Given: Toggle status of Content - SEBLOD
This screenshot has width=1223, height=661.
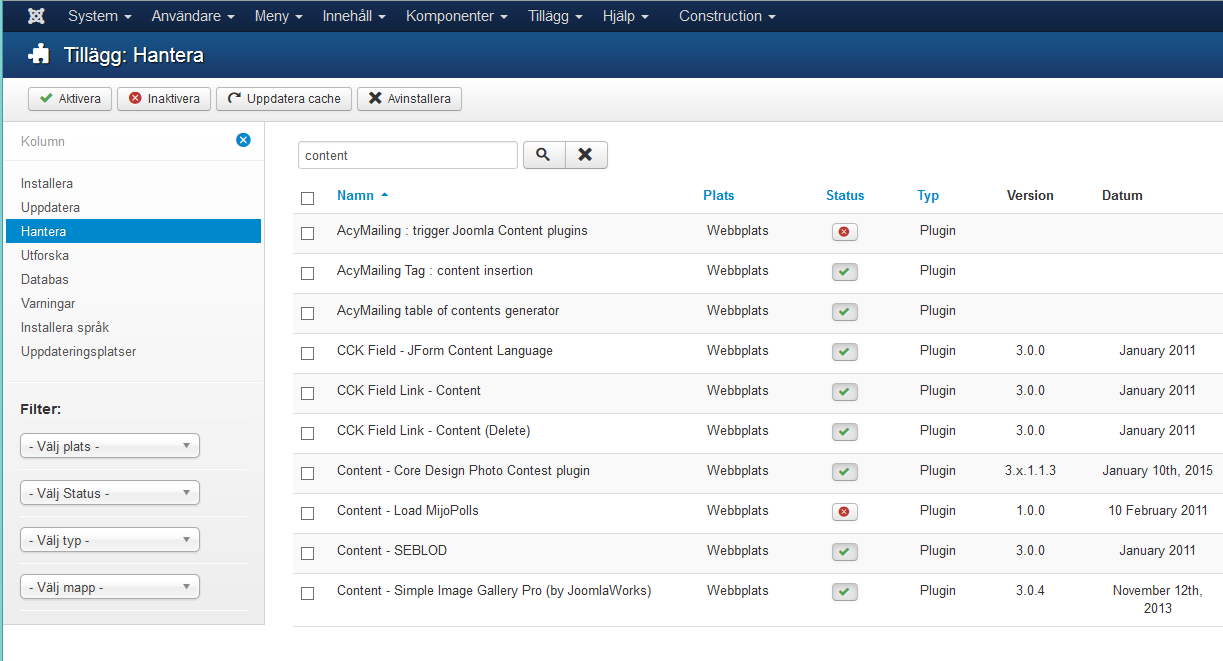Looking at the screenshot, I should coord(845,552).
